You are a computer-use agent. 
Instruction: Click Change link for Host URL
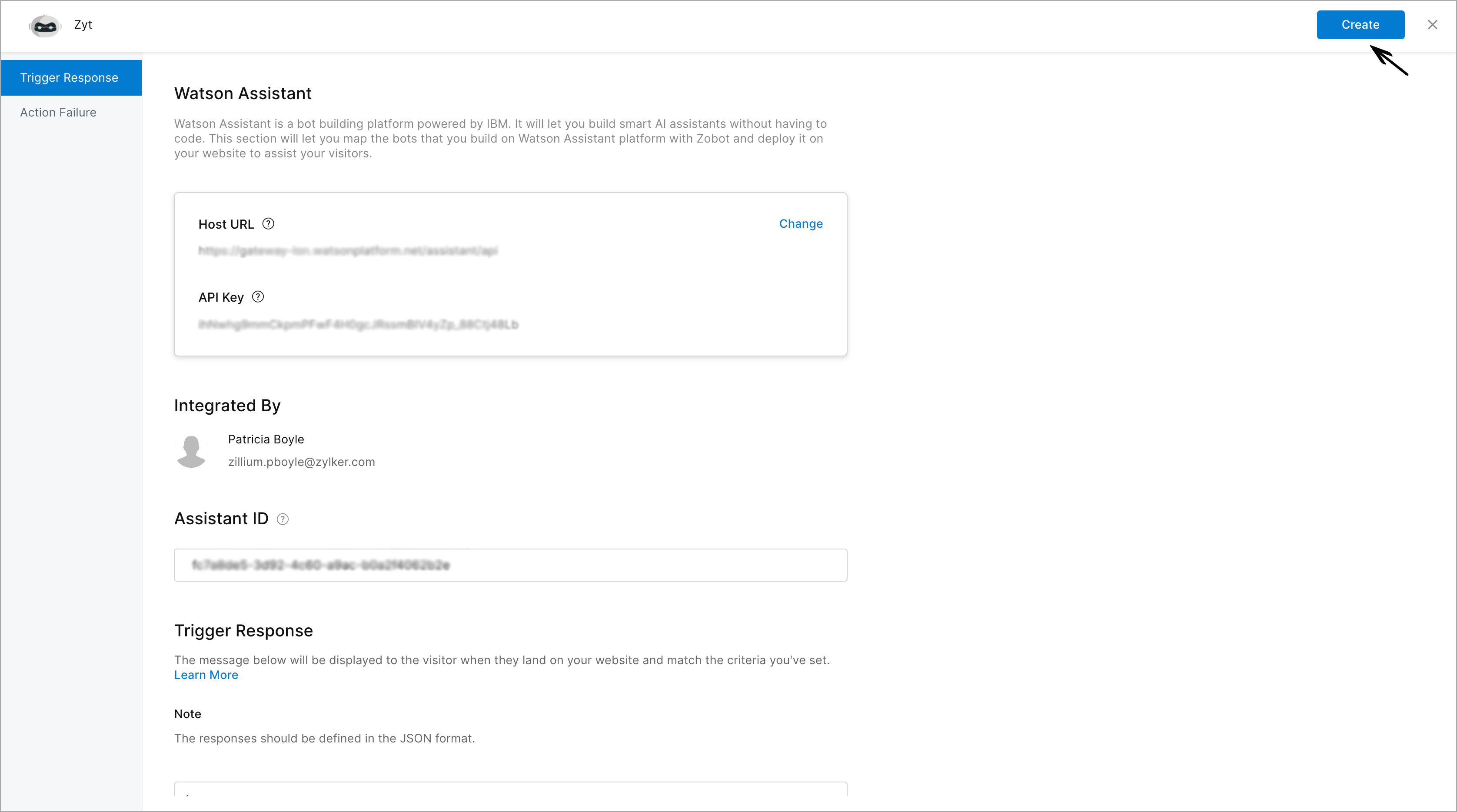801,224
